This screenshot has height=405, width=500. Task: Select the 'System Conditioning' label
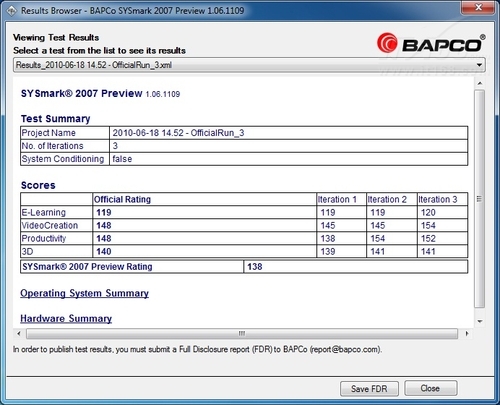click(63, 159)
